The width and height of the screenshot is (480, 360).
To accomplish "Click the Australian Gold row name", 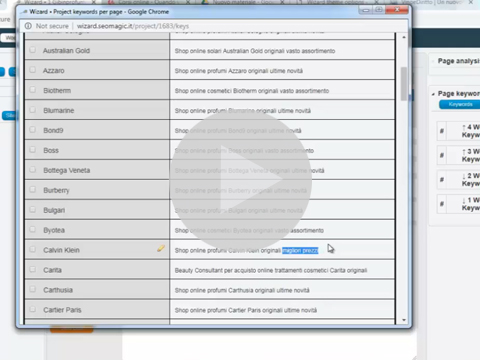I will pos(66,51).
